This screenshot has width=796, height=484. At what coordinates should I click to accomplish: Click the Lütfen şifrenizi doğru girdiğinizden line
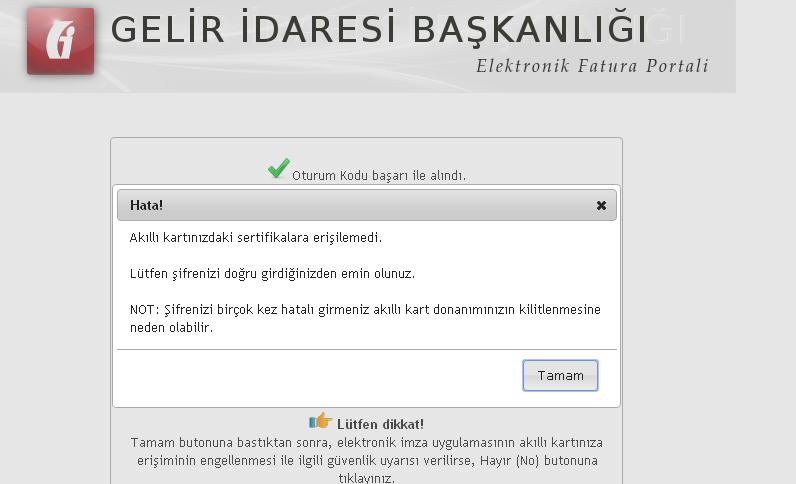click(272, 273)
